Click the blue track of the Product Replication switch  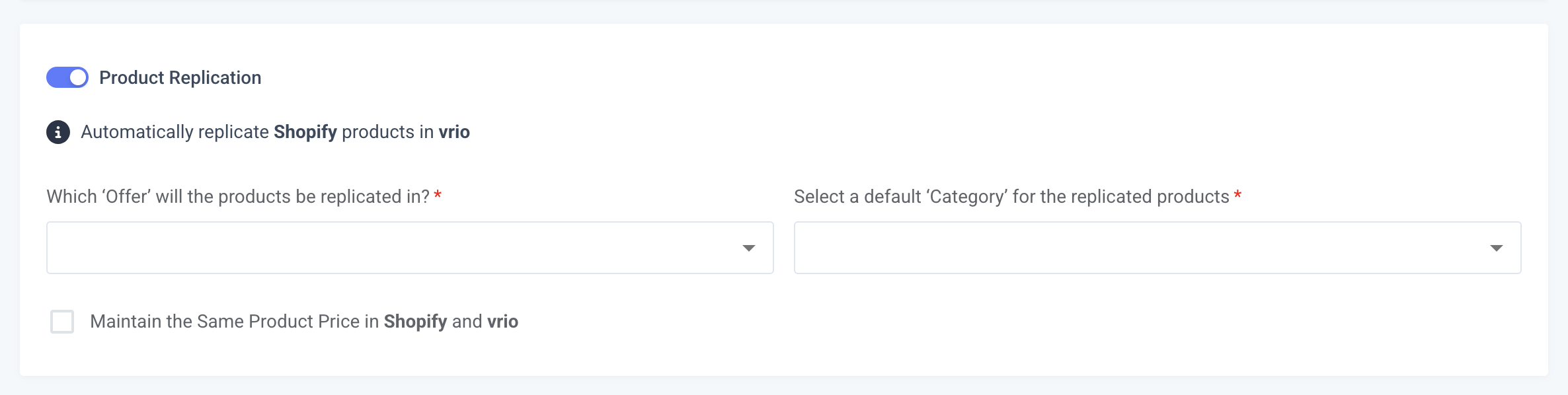click(x=58, y=77)
